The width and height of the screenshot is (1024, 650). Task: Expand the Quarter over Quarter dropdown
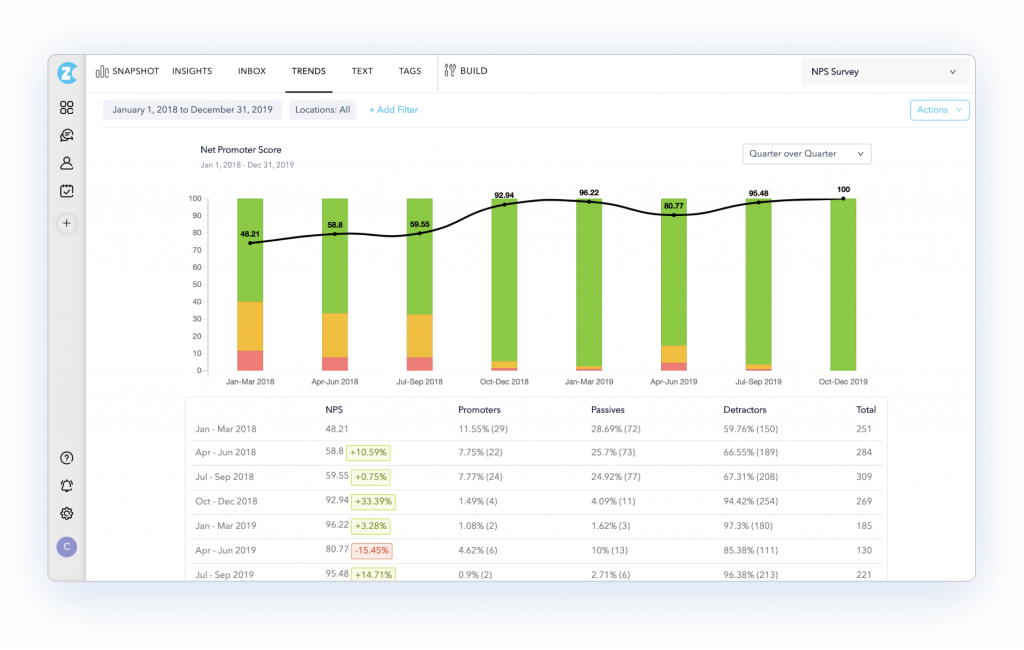click(x=806, y=153)
